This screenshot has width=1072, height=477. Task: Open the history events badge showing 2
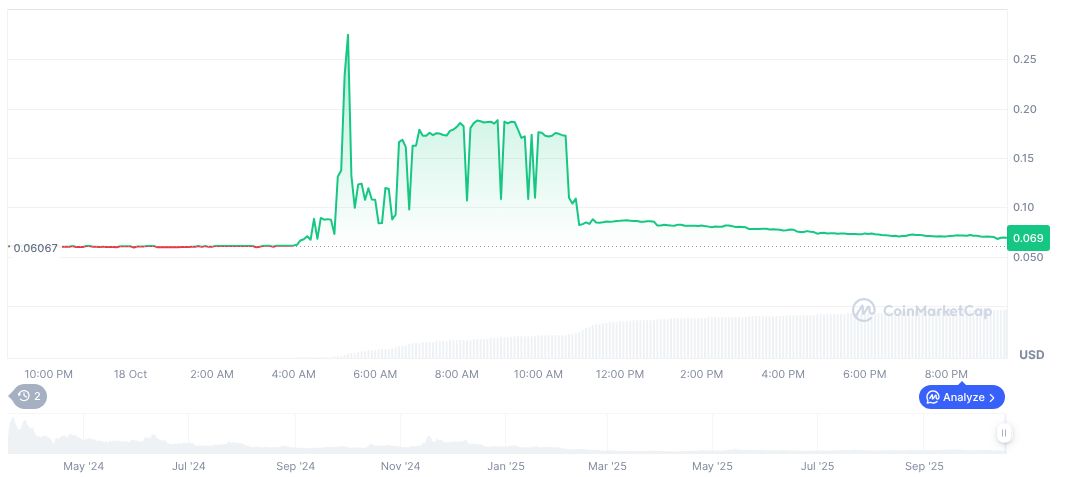(29, 396)
